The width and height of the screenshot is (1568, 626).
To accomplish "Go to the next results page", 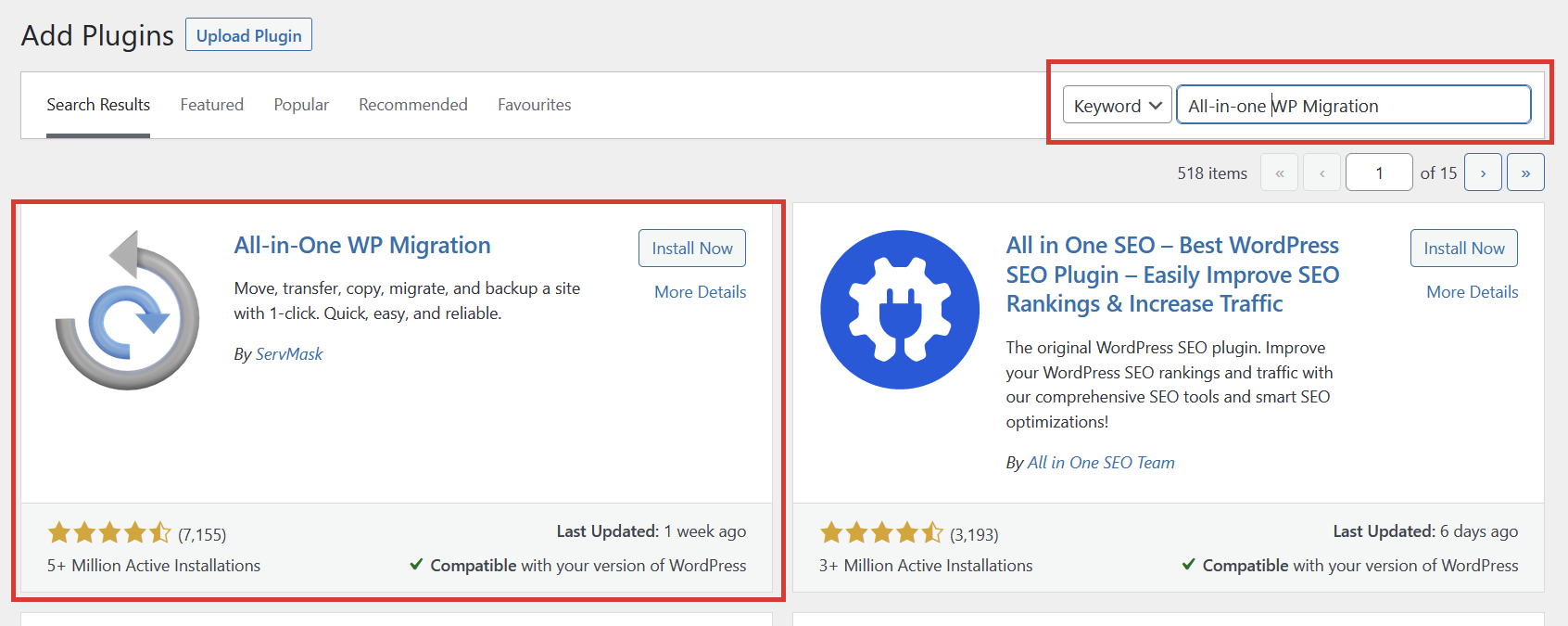I will pyautogui.click(x=1483, y=172).
